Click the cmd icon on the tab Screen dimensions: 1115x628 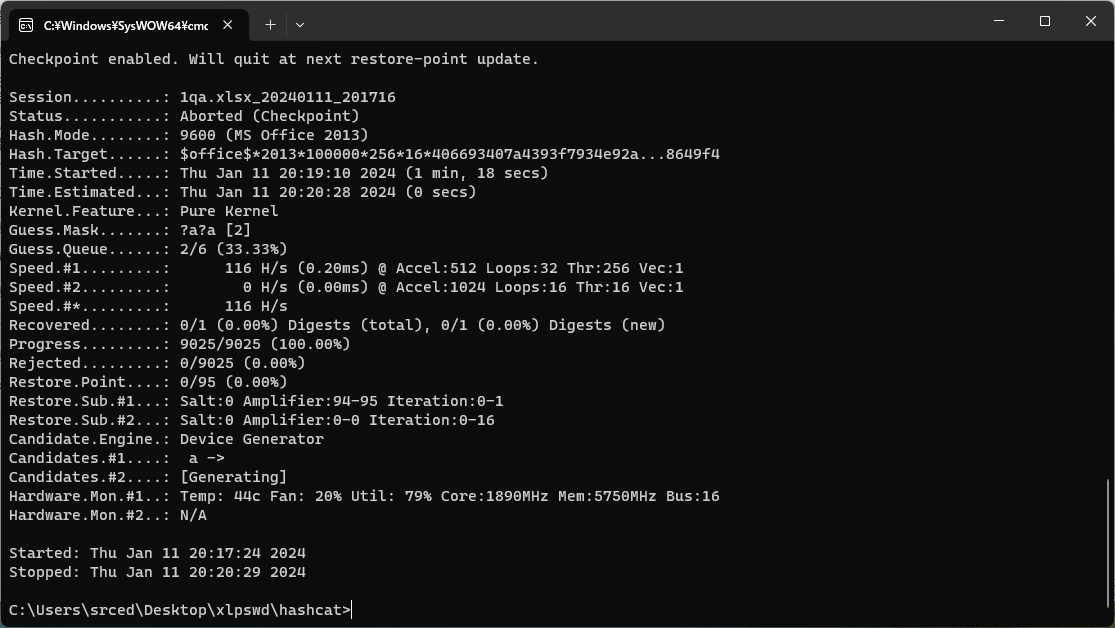tap(26, 24)
